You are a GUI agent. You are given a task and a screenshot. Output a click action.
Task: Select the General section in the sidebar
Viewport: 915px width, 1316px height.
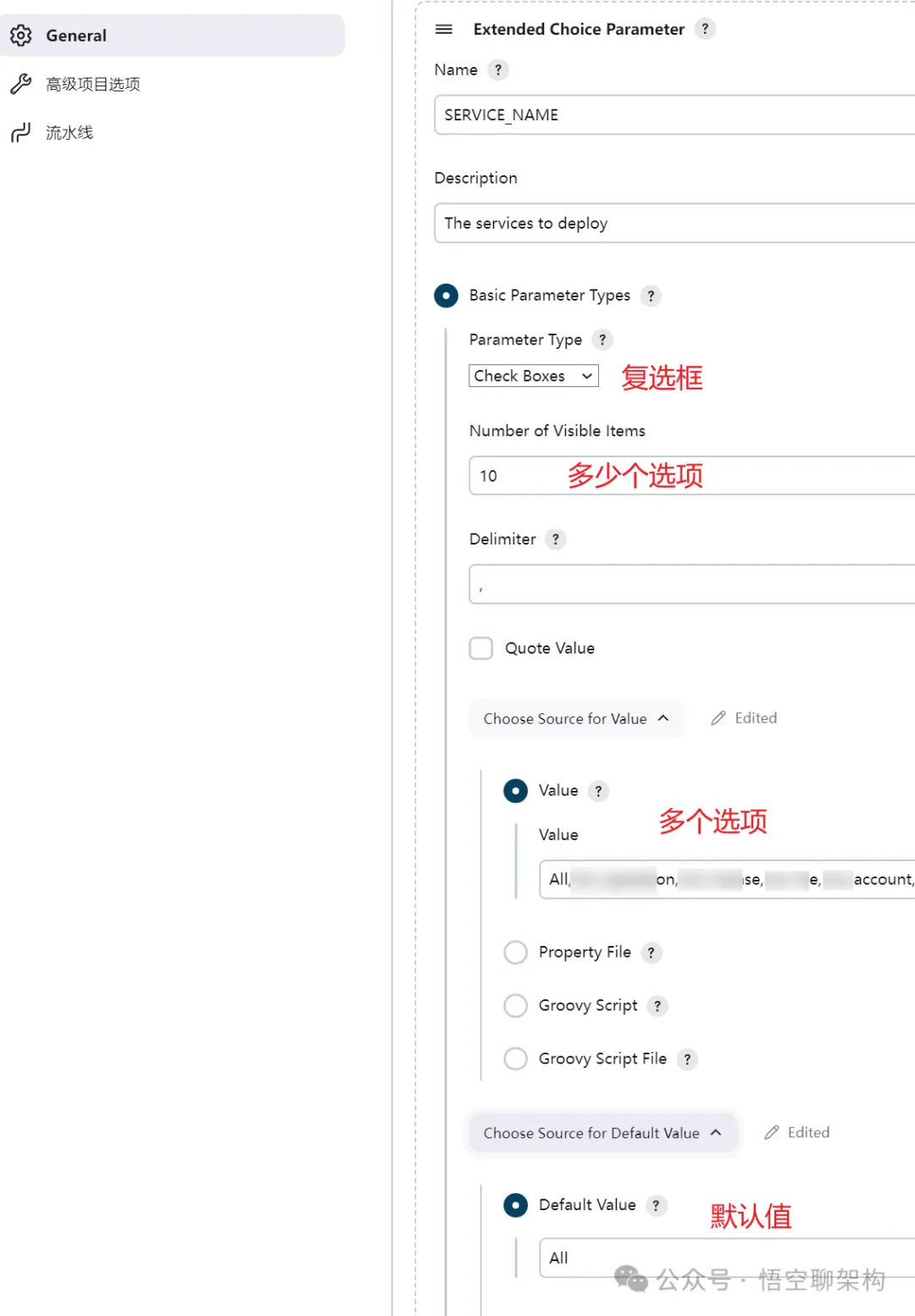tap(76, 36)
